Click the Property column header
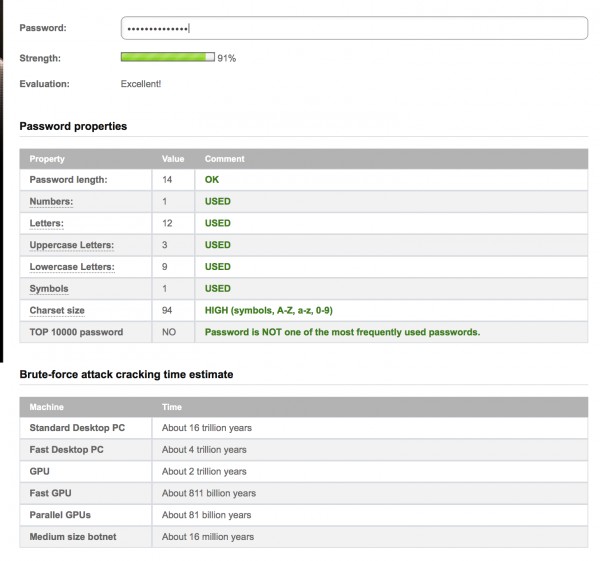600x561 pixels. point(47,159)
